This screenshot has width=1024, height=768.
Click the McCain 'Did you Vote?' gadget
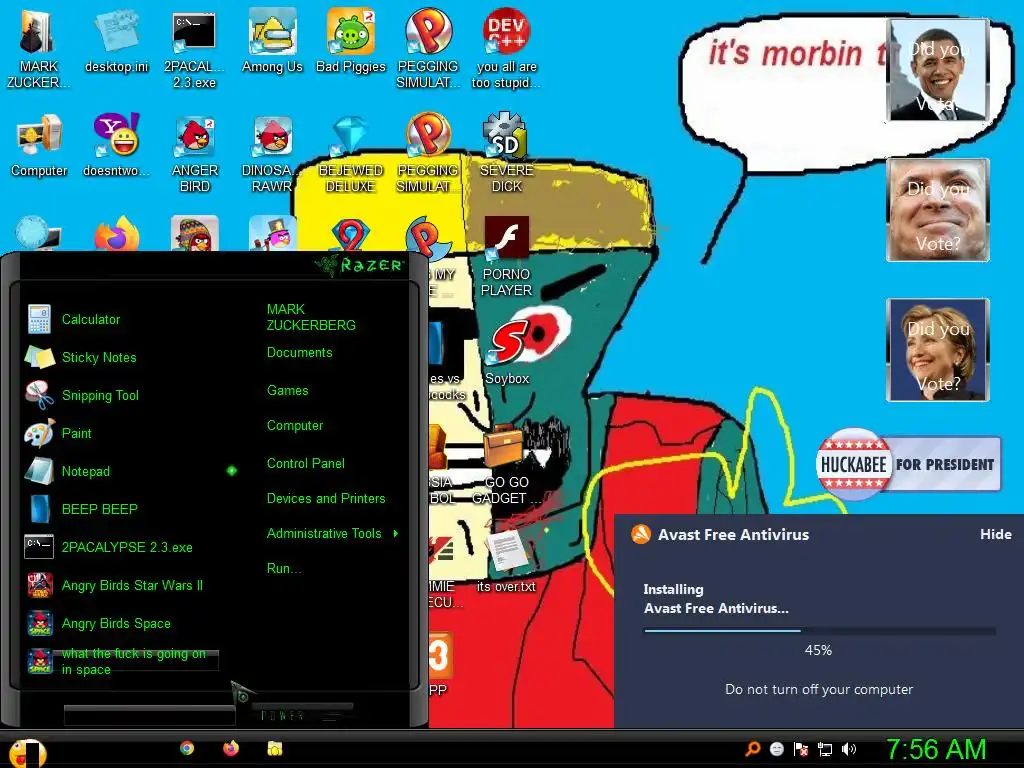point(938,210)
